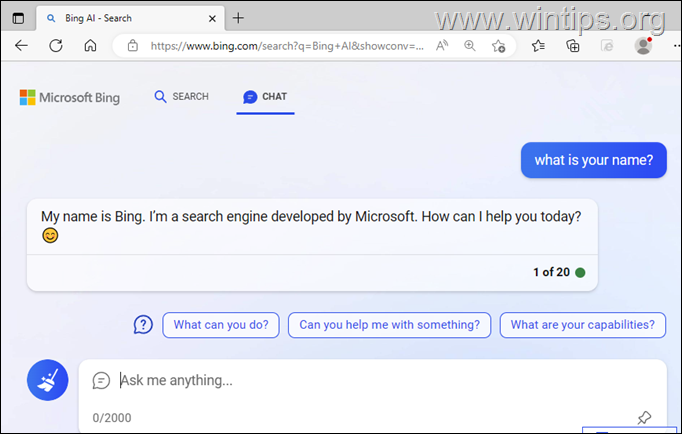
Task: Refresh the current page
Action: click(56, 45)
